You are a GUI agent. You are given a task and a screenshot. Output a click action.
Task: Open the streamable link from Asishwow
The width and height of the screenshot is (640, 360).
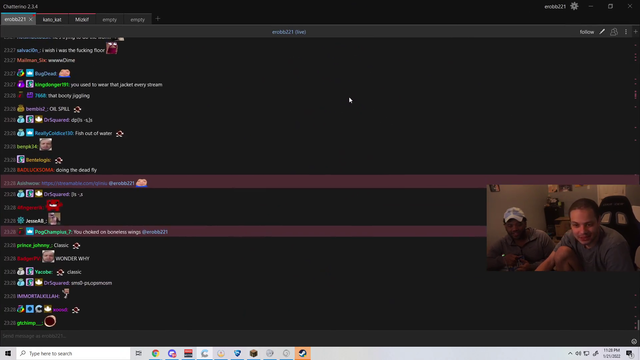pos(74,183)
